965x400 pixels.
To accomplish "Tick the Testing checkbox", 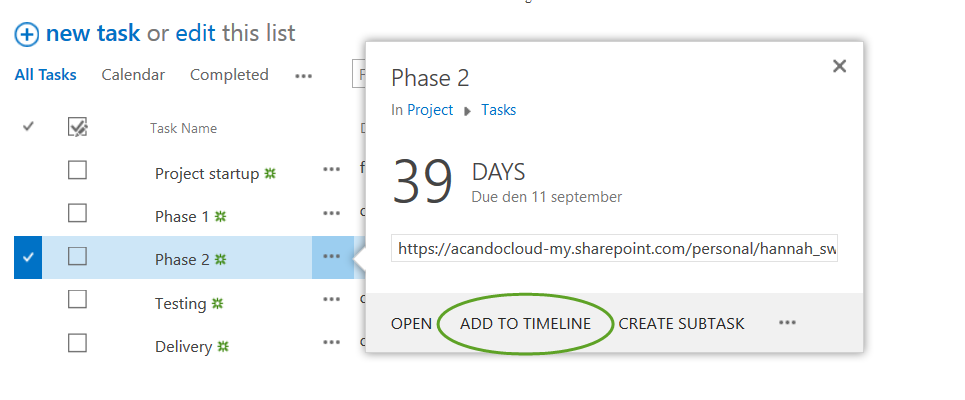I will point(77,300).
